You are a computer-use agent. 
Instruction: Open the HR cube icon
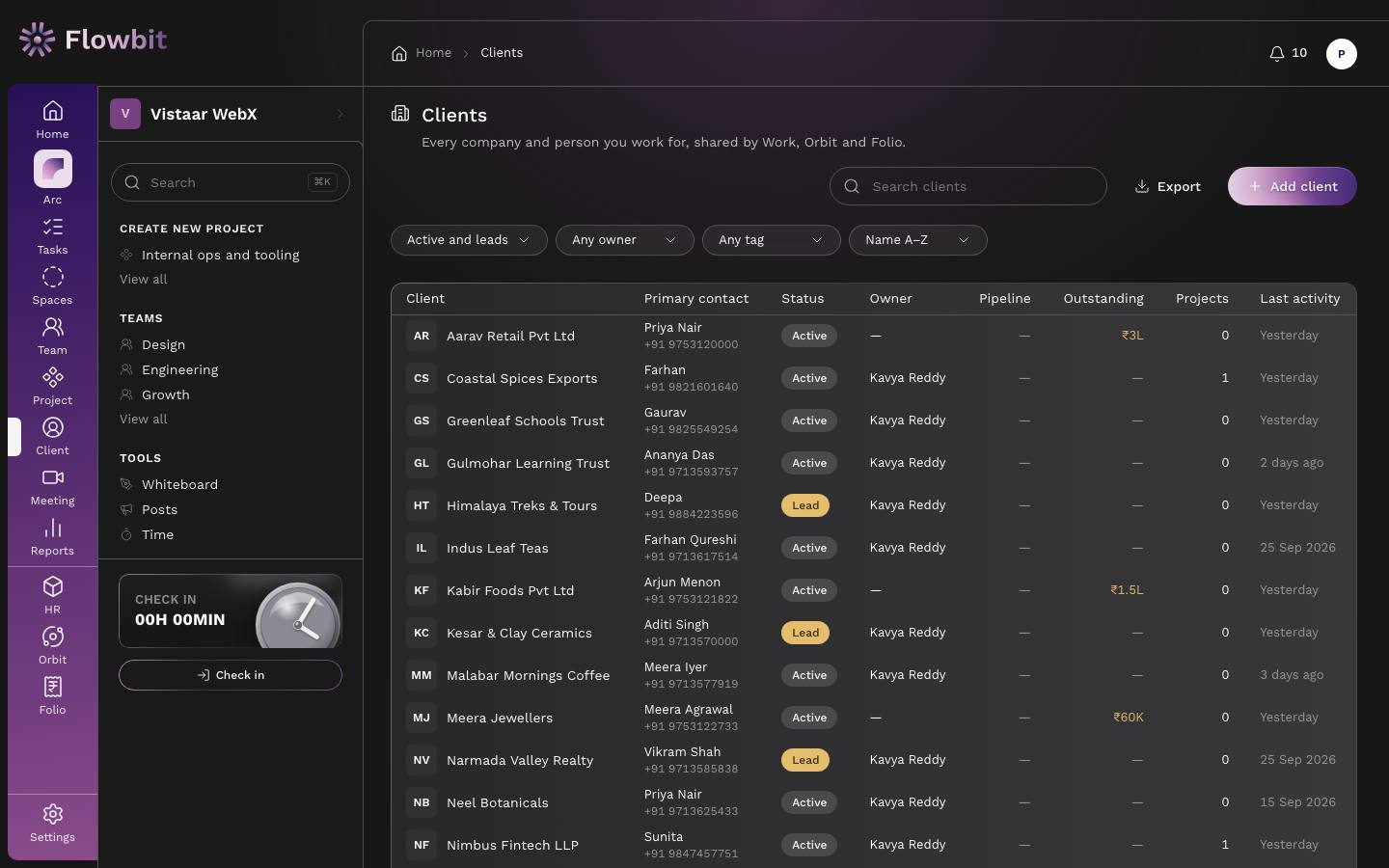53,586
